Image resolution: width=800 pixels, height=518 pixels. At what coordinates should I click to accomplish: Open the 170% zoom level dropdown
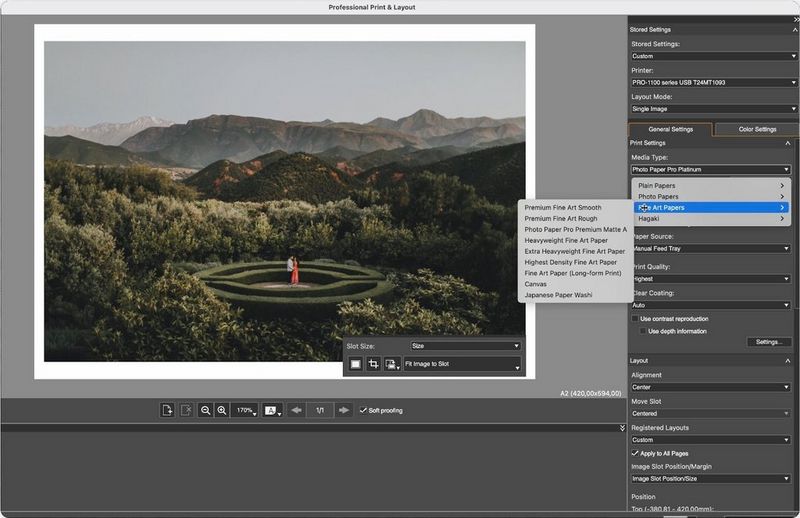245,410
